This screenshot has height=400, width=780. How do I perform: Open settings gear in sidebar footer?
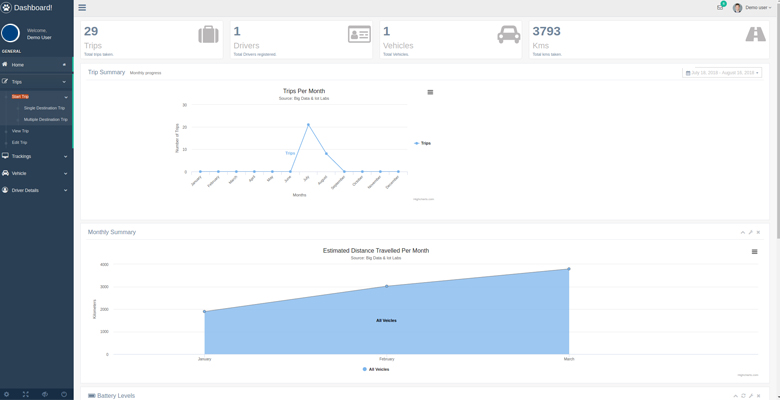pyautogui.click(x=7, y=394)
